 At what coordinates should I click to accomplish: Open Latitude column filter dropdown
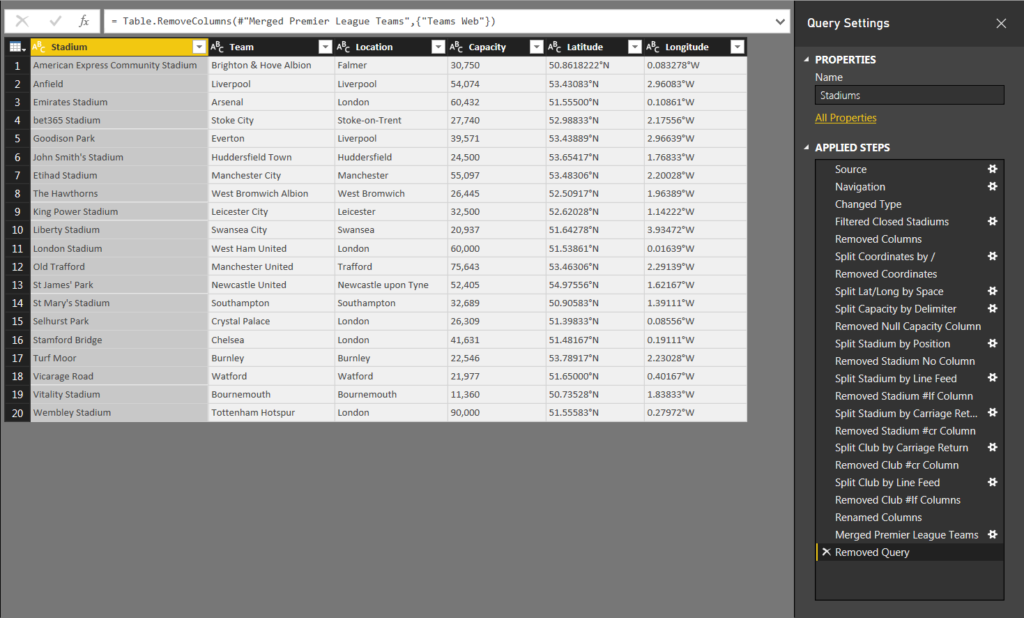click(x=635, y=47)
